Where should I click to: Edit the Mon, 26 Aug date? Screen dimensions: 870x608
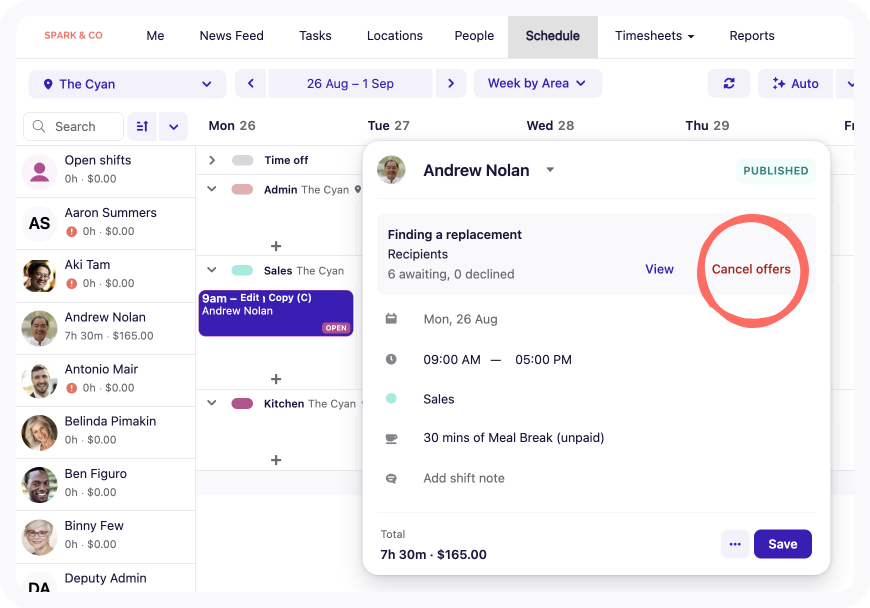460,320
